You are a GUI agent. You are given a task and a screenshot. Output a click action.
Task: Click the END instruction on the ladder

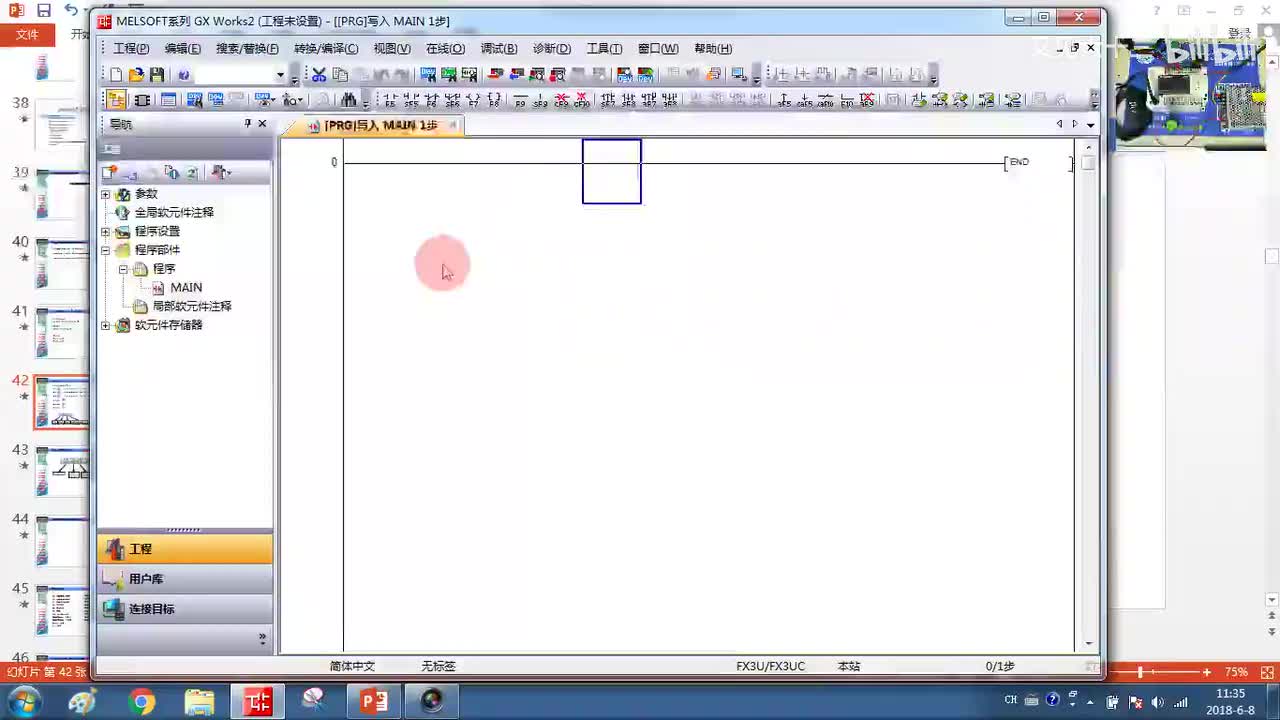tap(1019, 162)
